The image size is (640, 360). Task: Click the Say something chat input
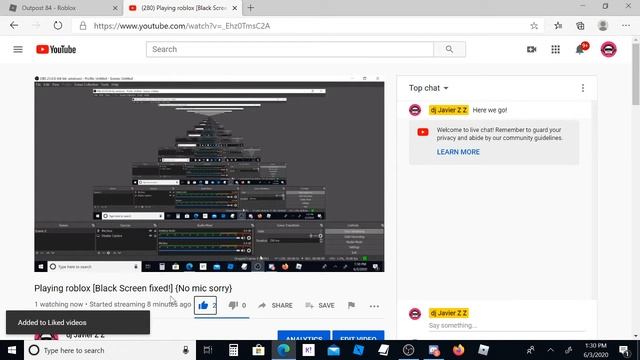coord(506,325)
